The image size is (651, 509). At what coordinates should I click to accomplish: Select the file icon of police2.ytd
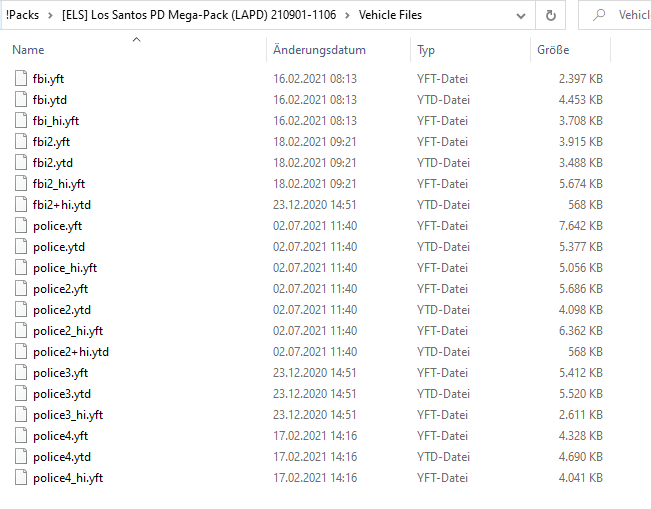coord(21,309)
